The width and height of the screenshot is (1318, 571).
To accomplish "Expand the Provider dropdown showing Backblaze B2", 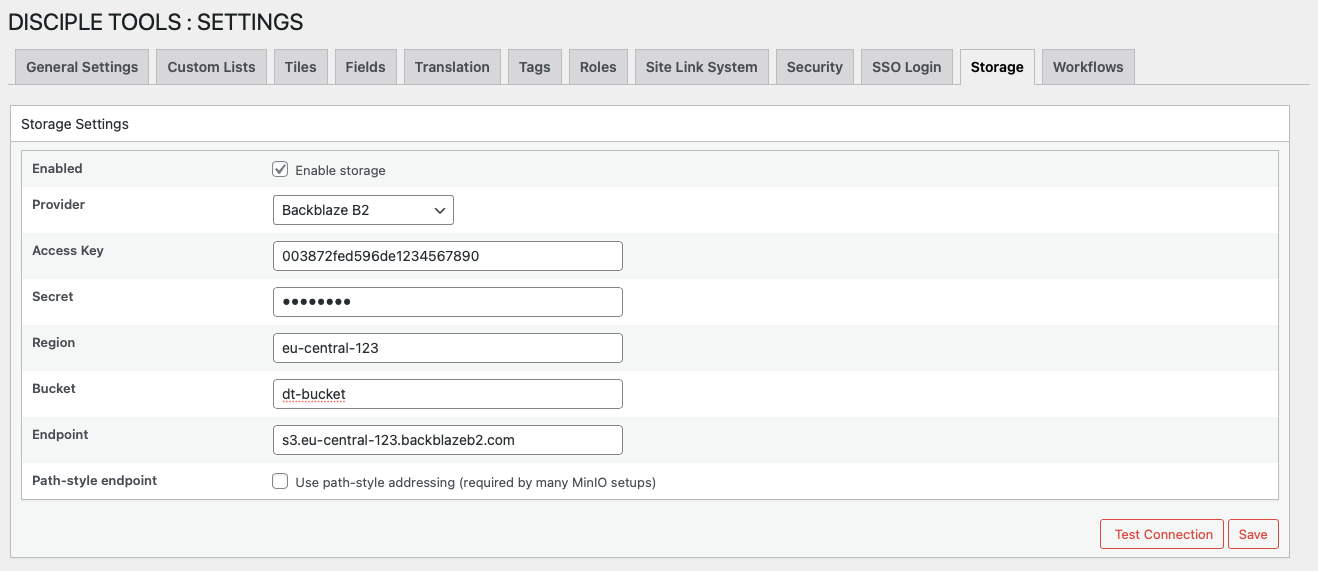I will (363, 210).
